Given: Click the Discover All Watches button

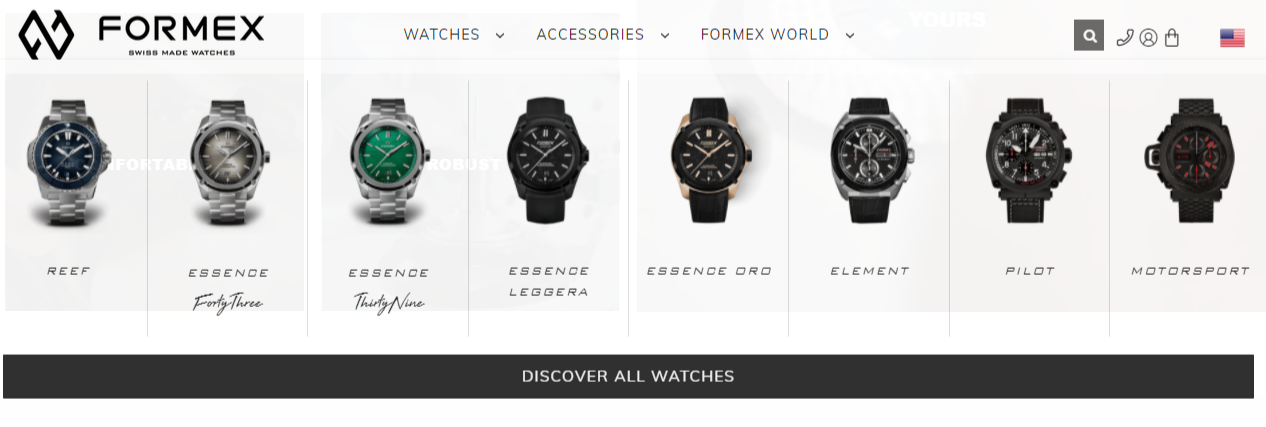Looking at the screenshot, I should pos(628,376).
